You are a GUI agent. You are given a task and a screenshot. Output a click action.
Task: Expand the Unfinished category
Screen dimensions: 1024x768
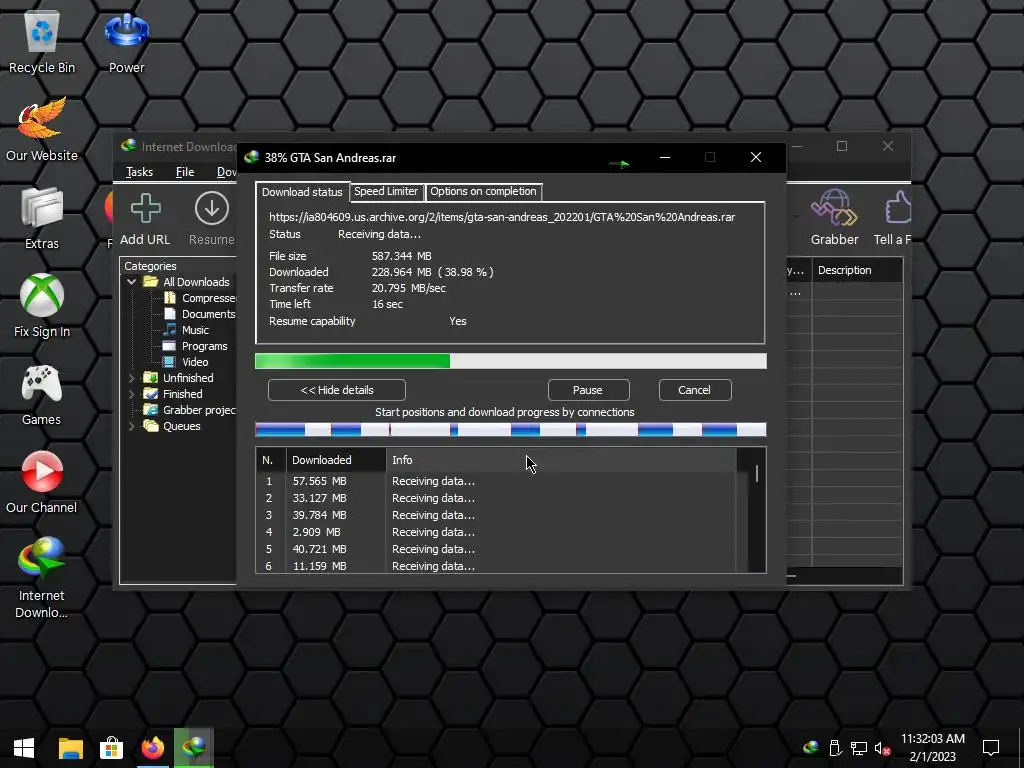(x=131, y=377)
